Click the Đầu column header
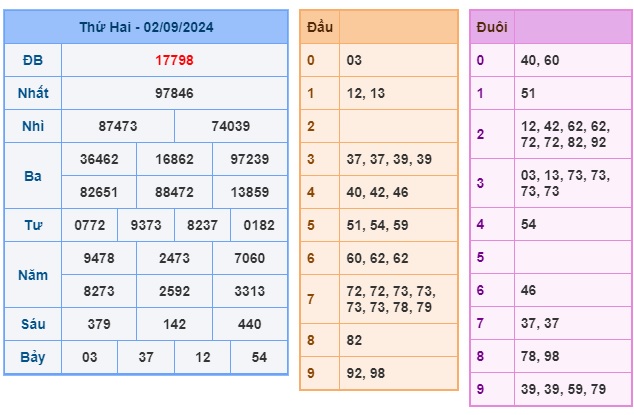 point(320,27)
